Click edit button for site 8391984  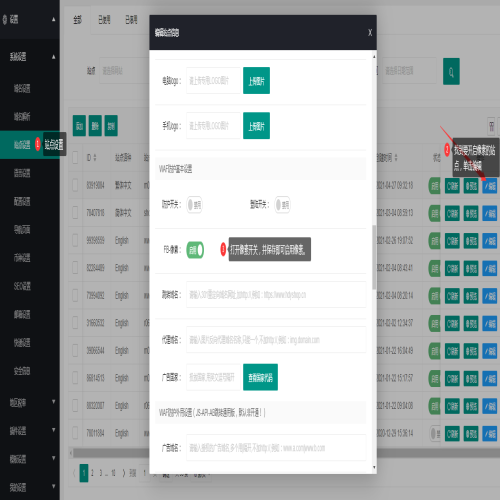(489, 186)
